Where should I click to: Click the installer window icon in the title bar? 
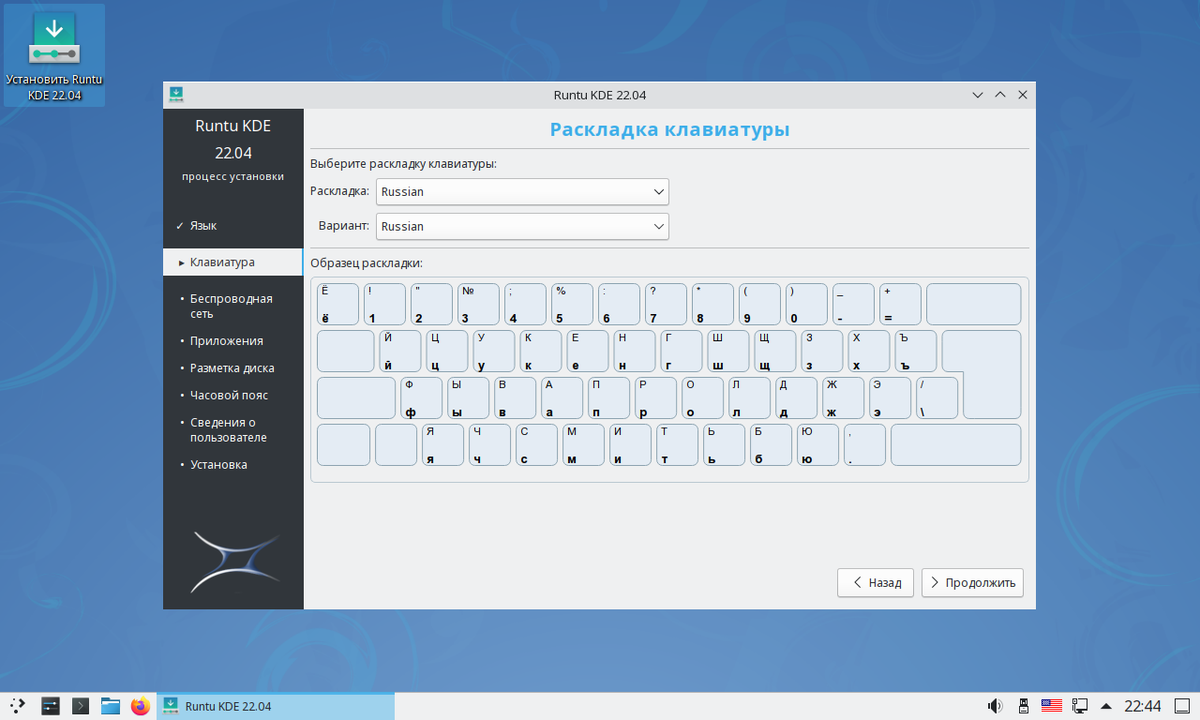click(x=175, y=94)
